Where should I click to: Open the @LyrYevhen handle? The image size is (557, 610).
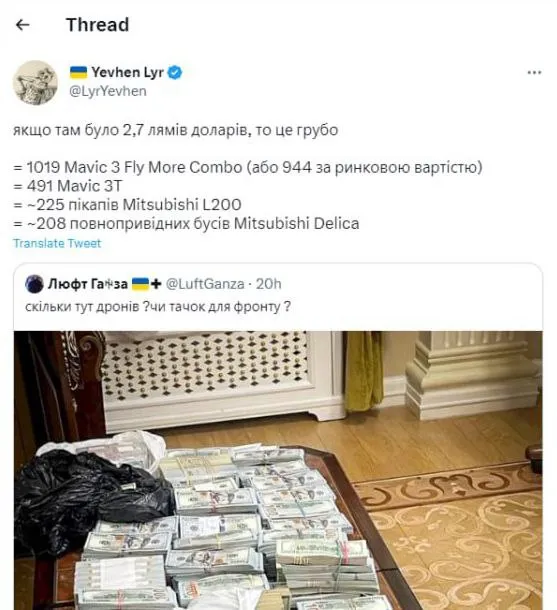(x=108, y=91)
